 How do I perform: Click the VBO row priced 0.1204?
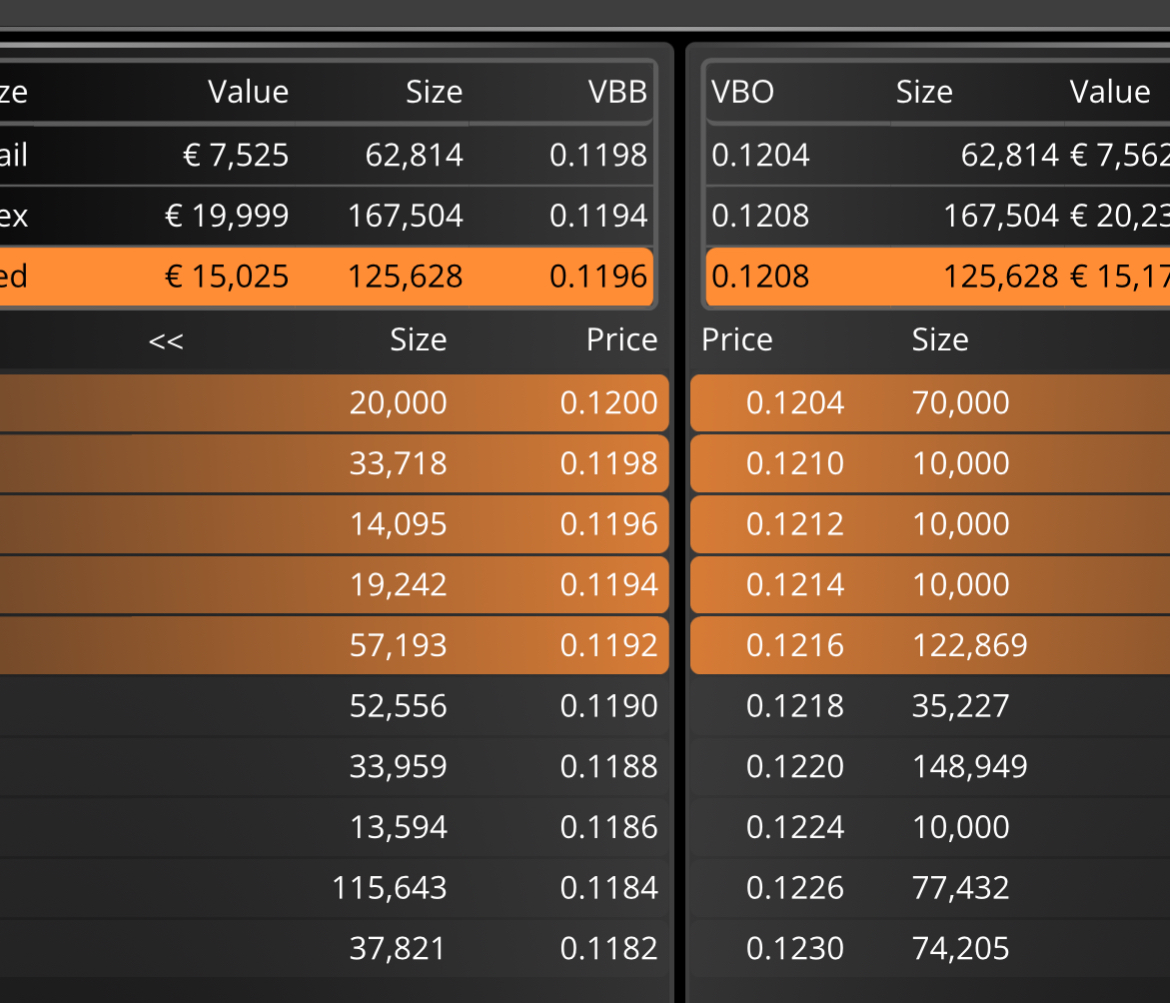pyautogui.click(x=938, y=155)
